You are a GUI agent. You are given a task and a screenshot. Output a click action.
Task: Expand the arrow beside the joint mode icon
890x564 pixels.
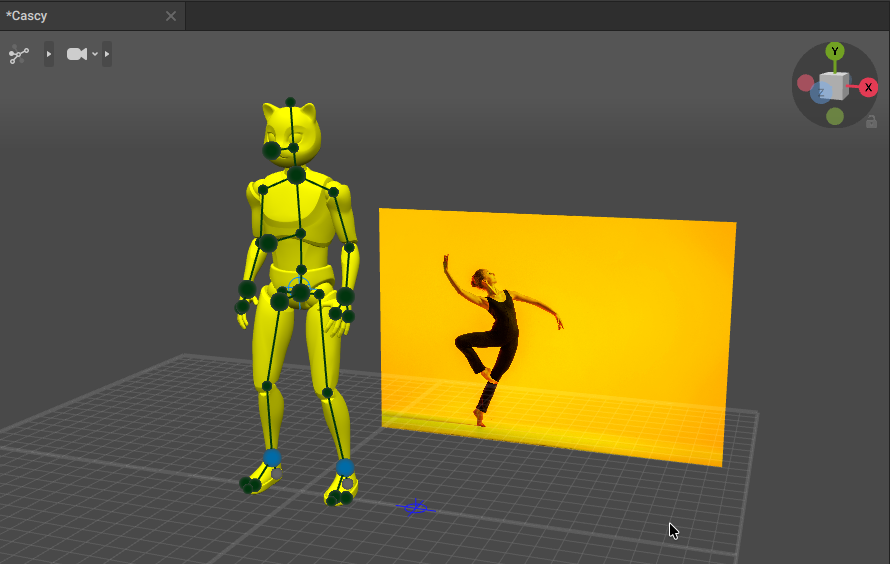click(x=49, y=54)
